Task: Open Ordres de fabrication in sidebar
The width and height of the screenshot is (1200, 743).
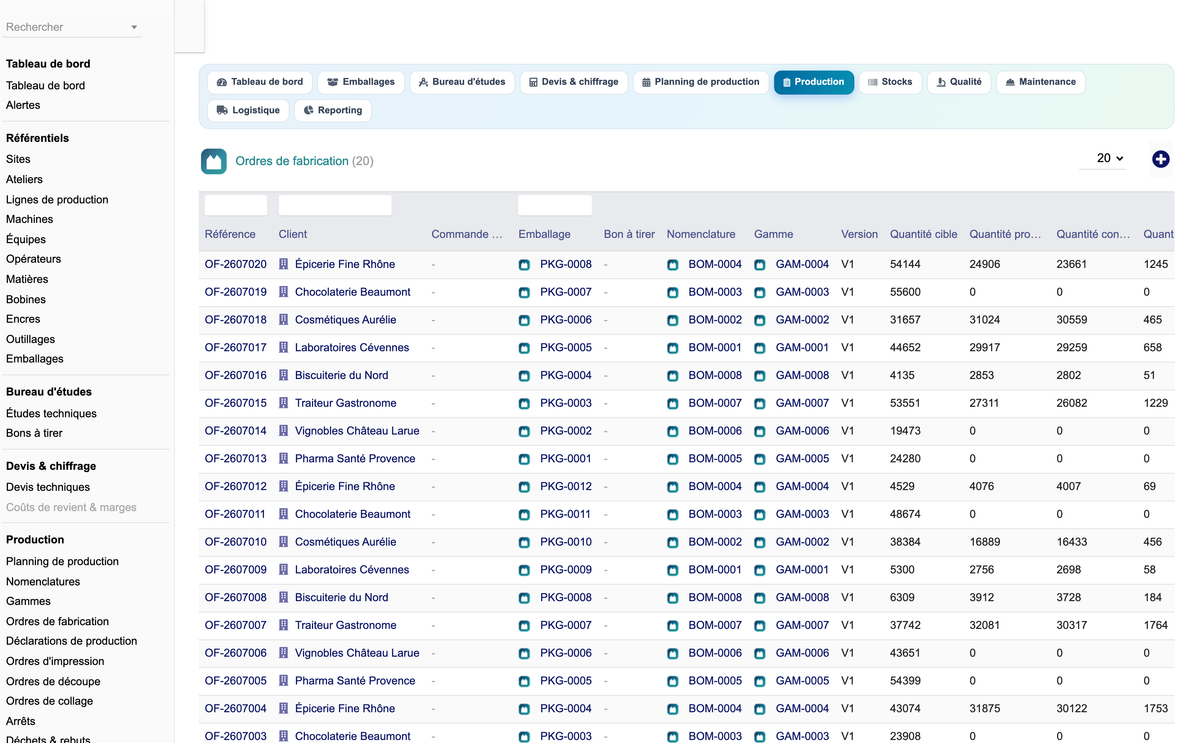Action: 57,621
